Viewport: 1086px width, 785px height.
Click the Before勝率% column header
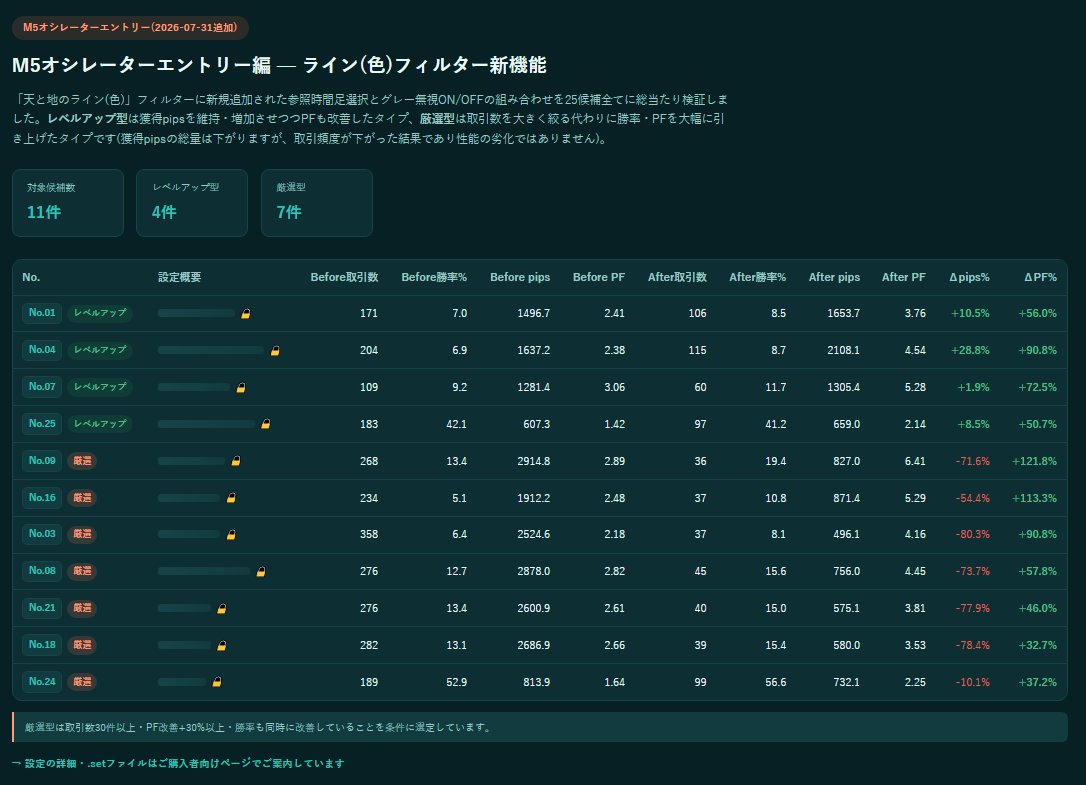tap(434, 277)
